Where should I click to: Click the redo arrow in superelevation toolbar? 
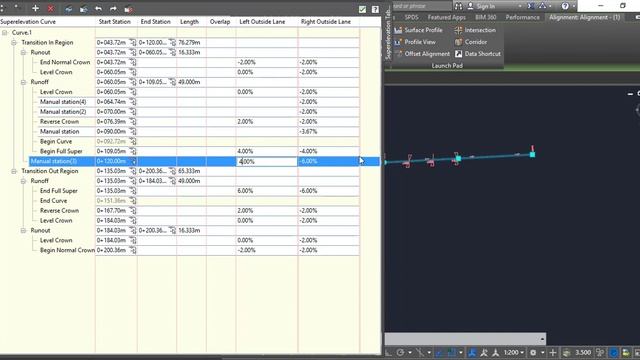113,9
